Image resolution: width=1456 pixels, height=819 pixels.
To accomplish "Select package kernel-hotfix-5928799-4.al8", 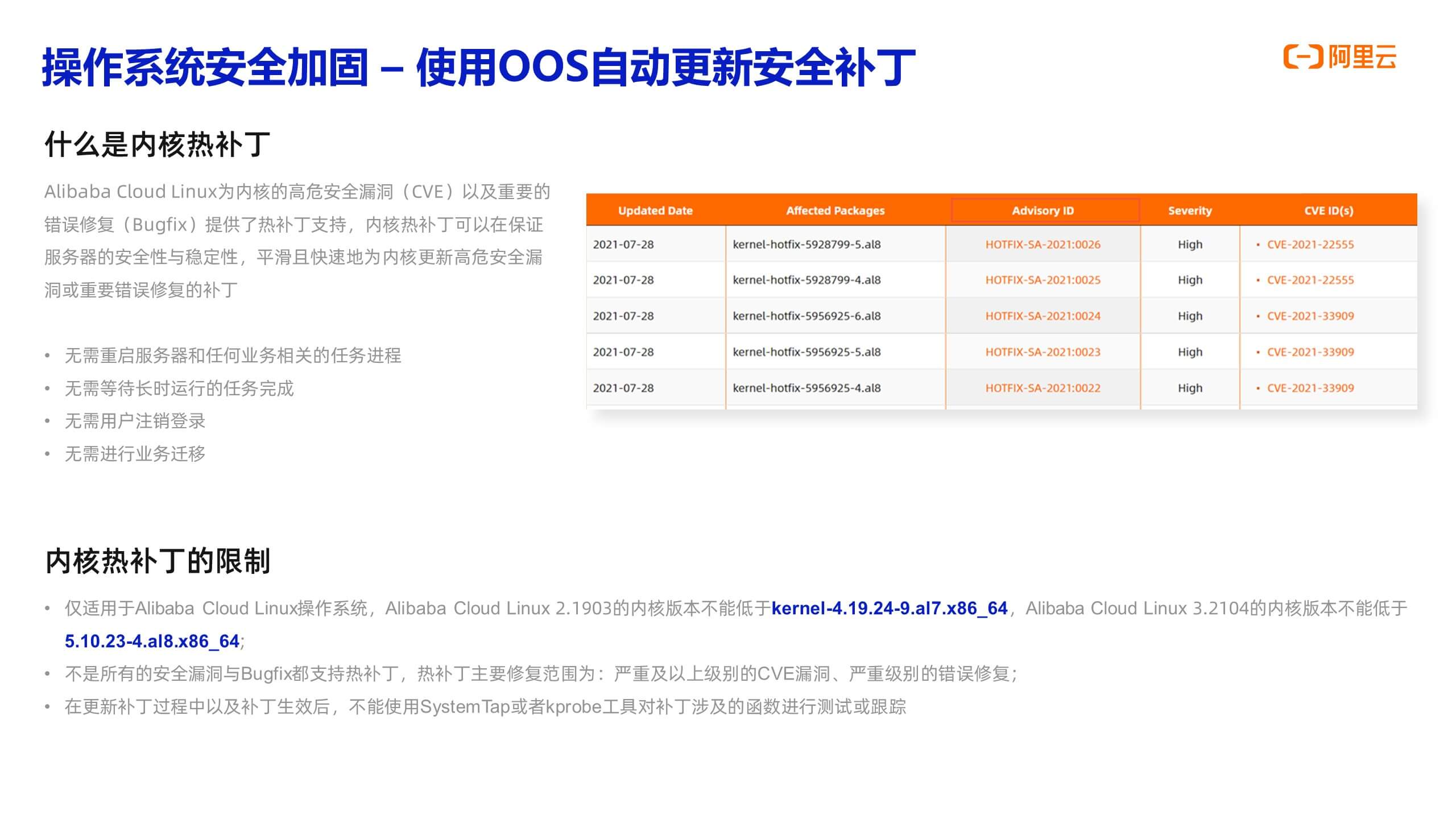I will coord(806,280).
